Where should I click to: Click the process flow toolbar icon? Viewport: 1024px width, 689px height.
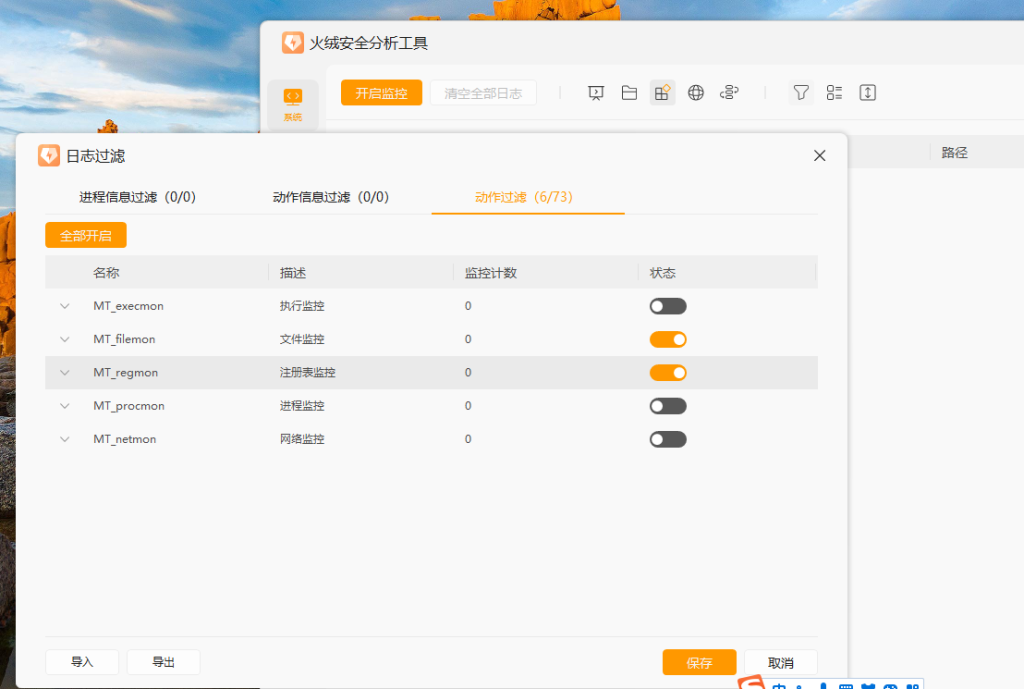tap(729, 93)
